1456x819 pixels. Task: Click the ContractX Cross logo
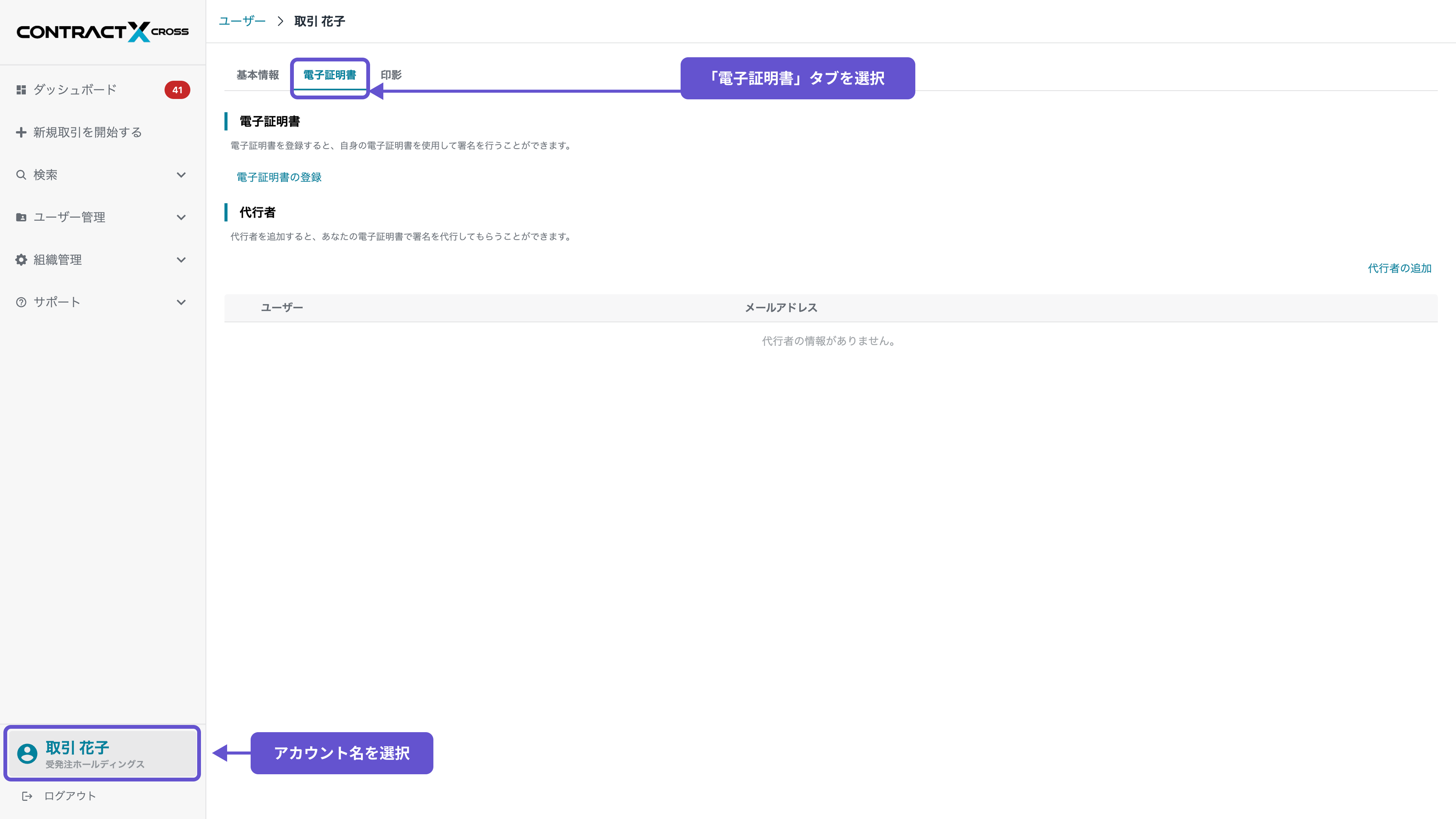(x=102, y=31)
